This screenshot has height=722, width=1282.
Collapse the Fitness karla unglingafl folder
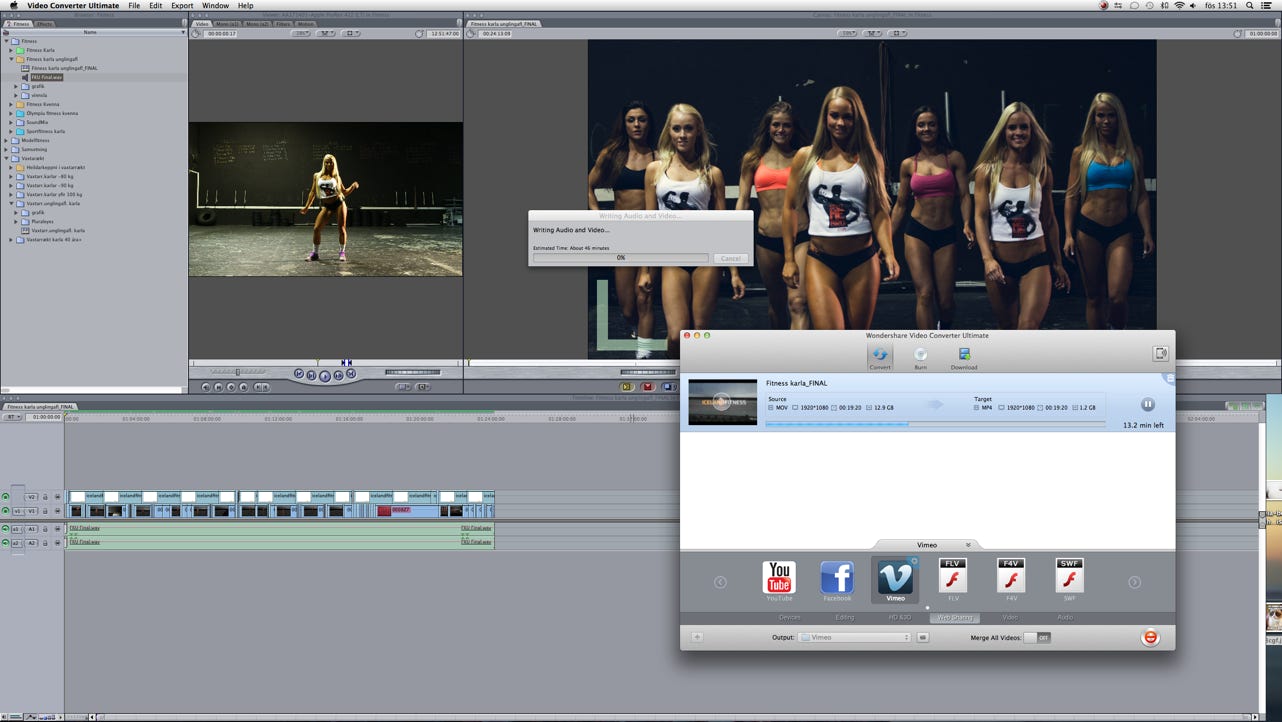12,59
